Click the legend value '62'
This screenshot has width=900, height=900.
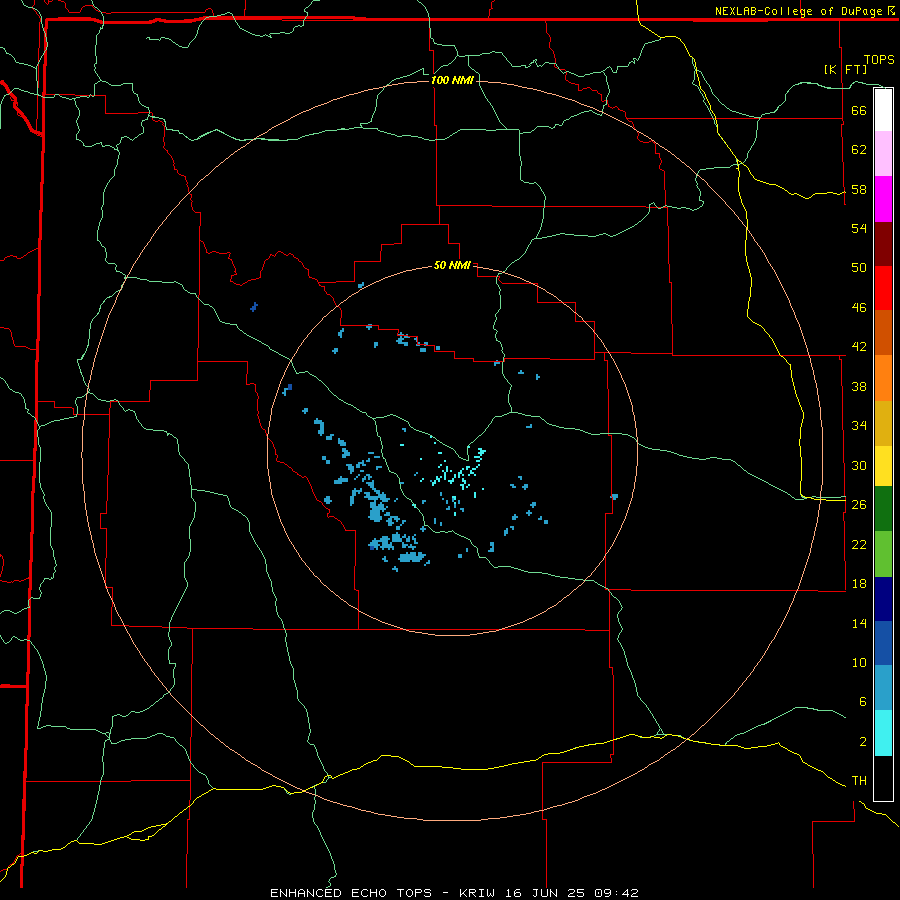[x=859, y=150]
